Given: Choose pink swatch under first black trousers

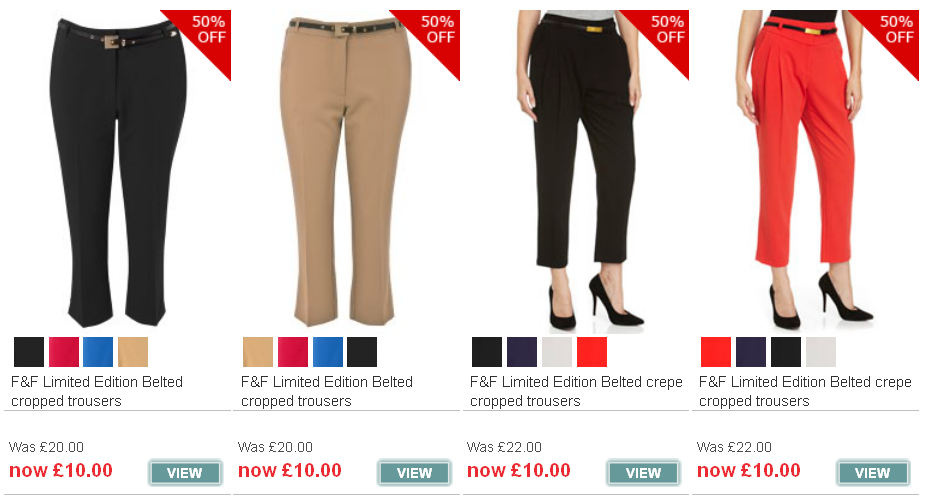Looking at the screenshot, I should click(x=64, y=352).
